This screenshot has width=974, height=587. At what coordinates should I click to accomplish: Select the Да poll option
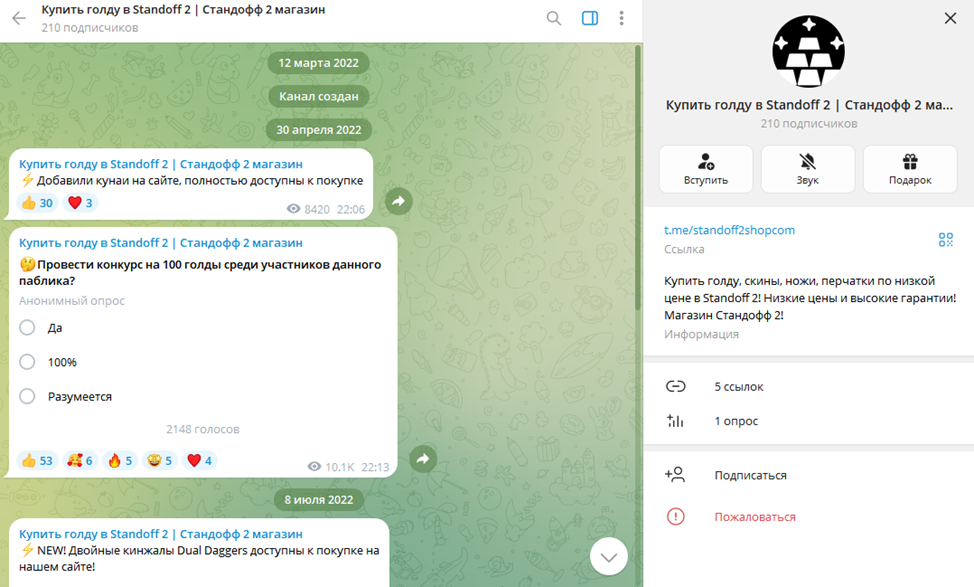[x=27, y=328]
